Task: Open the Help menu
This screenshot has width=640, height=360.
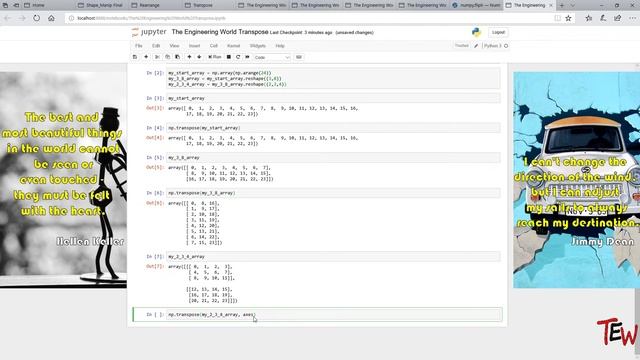Action: (280, 46)
